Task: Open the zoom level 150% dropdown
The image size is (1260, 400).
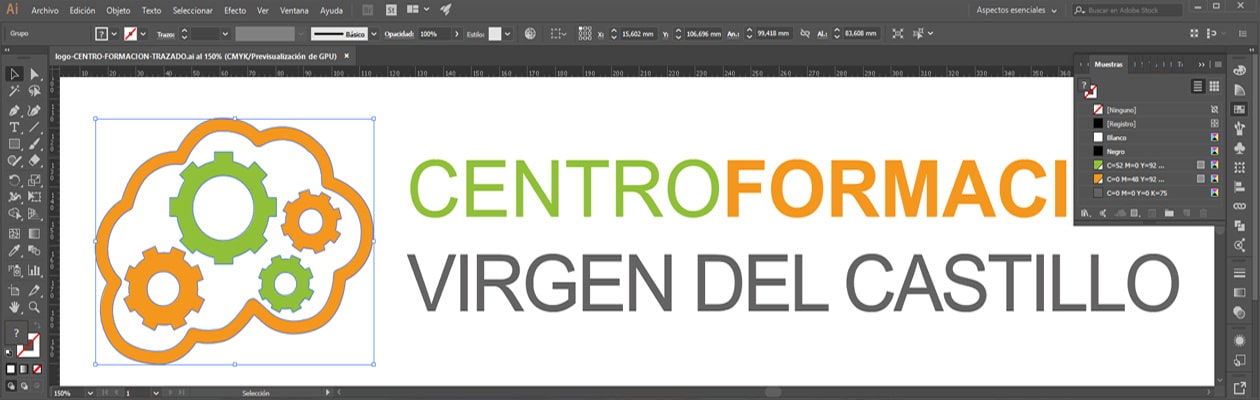Action: 92,394
